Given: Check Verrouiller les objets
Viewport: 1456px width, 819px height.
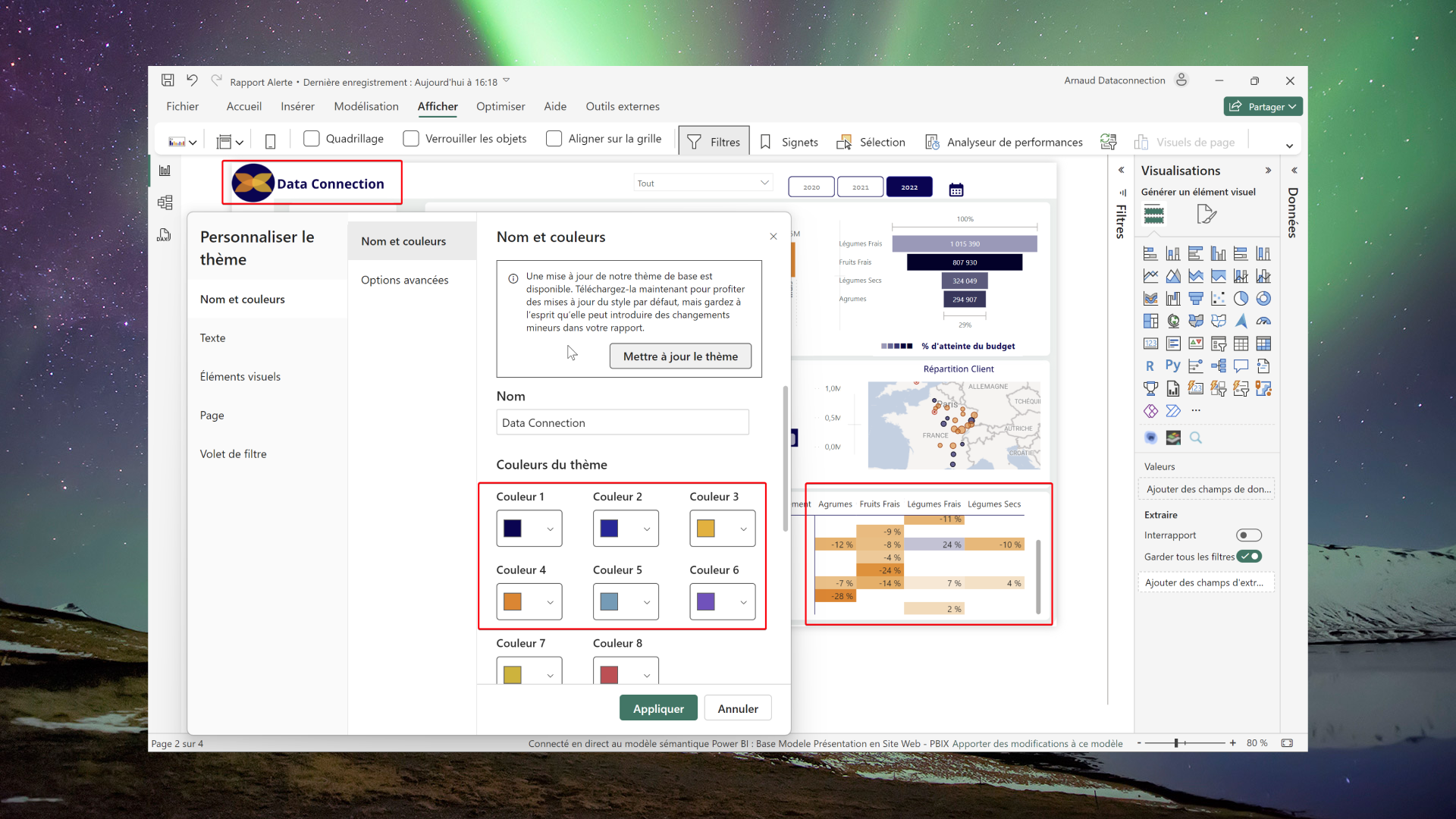Looking at the screenshot, I should (x=411, y=139).
